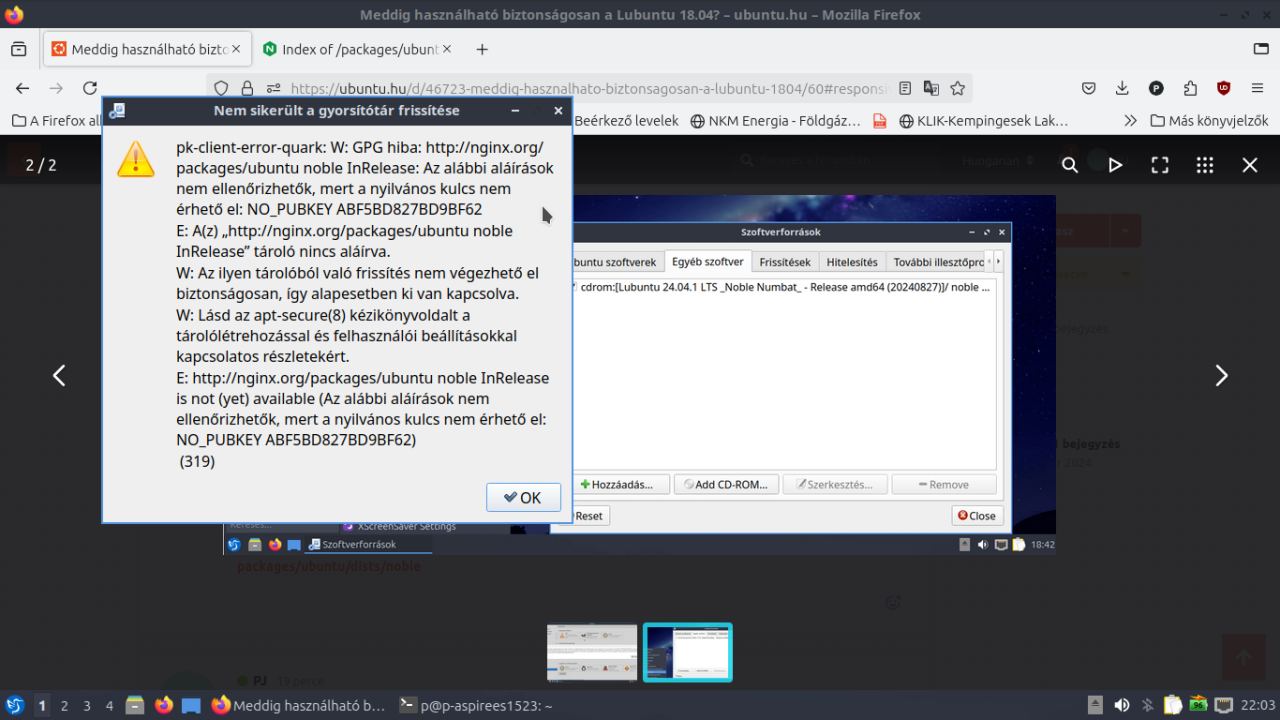Switch to virtual desktop 3

click(87, 705)
